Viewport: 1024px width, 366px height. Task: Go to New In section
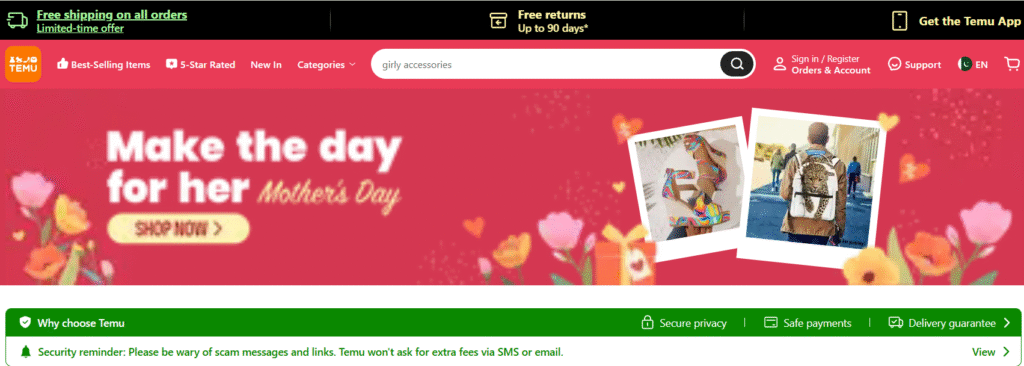click(x=266, y=65)
